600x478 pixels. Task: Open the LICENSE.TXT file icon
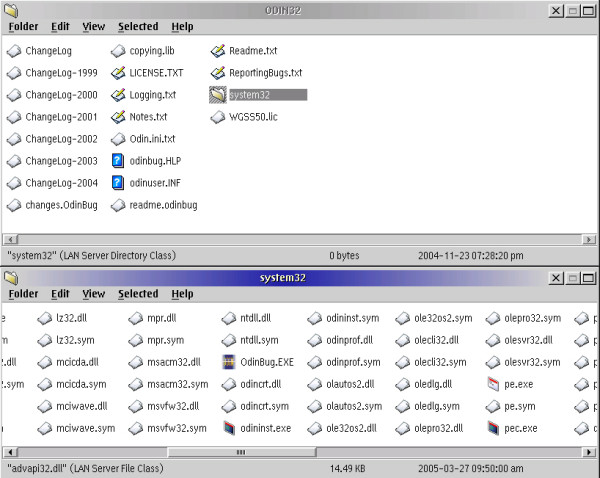[118, 73]
